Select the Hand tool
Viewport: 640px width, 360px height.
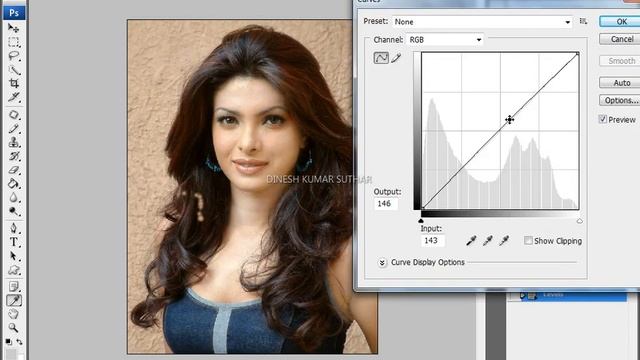(13, 314)
